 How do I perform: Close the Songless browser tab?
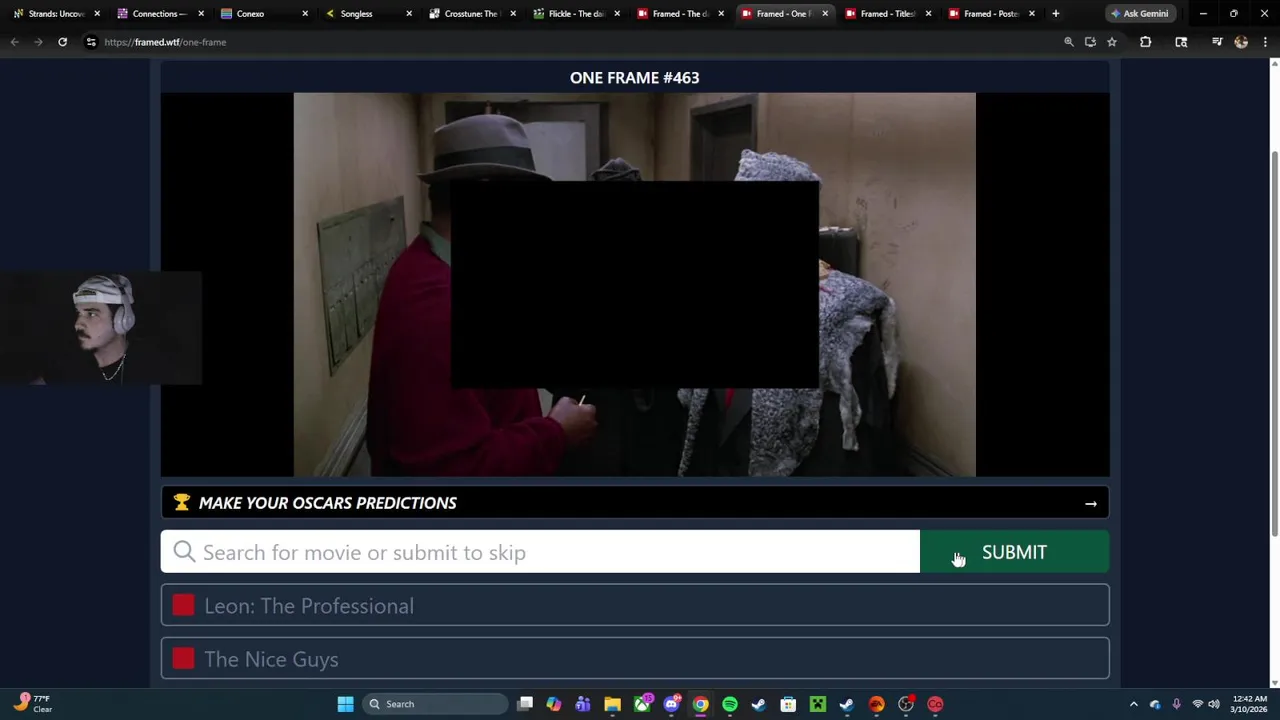pyautogui.click(x=408, y=14)
